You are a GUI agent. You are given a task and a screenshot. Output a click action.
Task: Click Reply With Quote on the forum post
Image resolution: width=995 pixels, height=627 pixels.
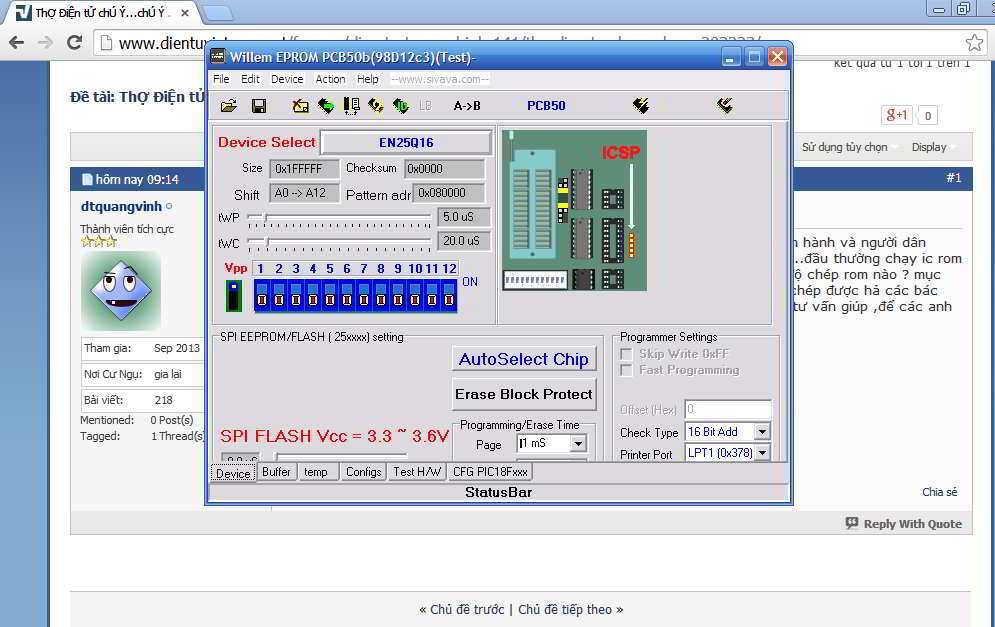click(x=904, y=524)
